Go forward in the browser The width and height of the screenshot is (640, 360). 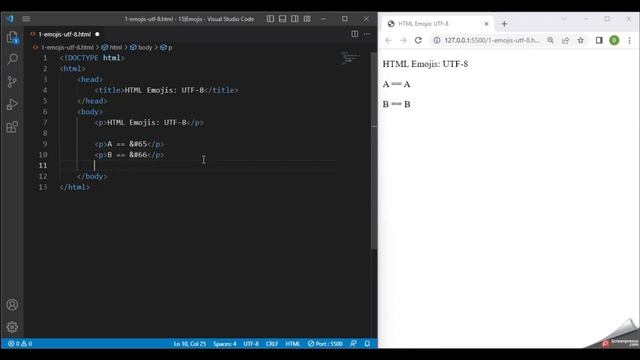click(403, 40)
